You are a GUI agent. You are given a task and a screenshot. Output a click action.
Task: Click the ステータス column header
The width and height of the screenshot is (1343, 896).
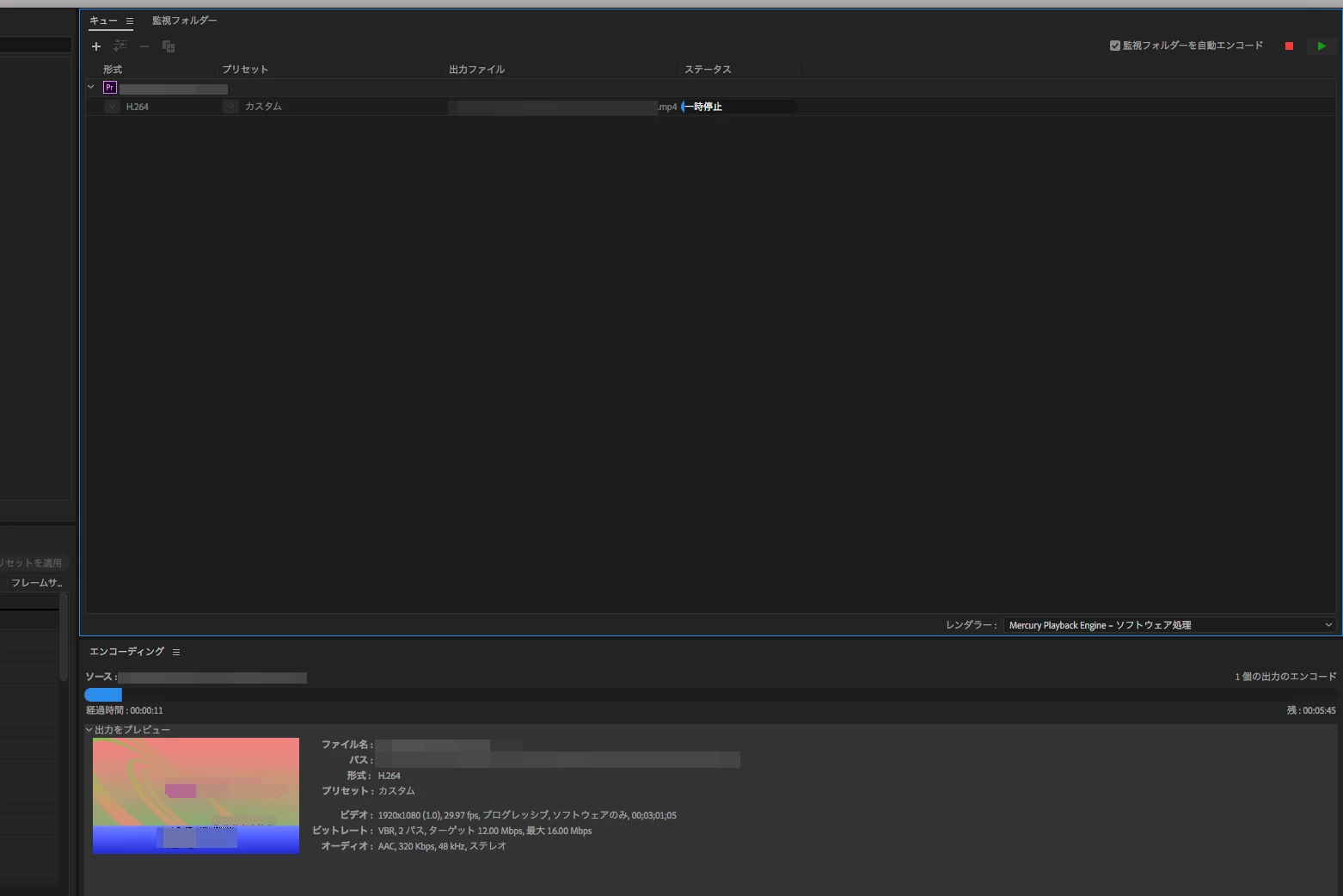coord(708,70)
